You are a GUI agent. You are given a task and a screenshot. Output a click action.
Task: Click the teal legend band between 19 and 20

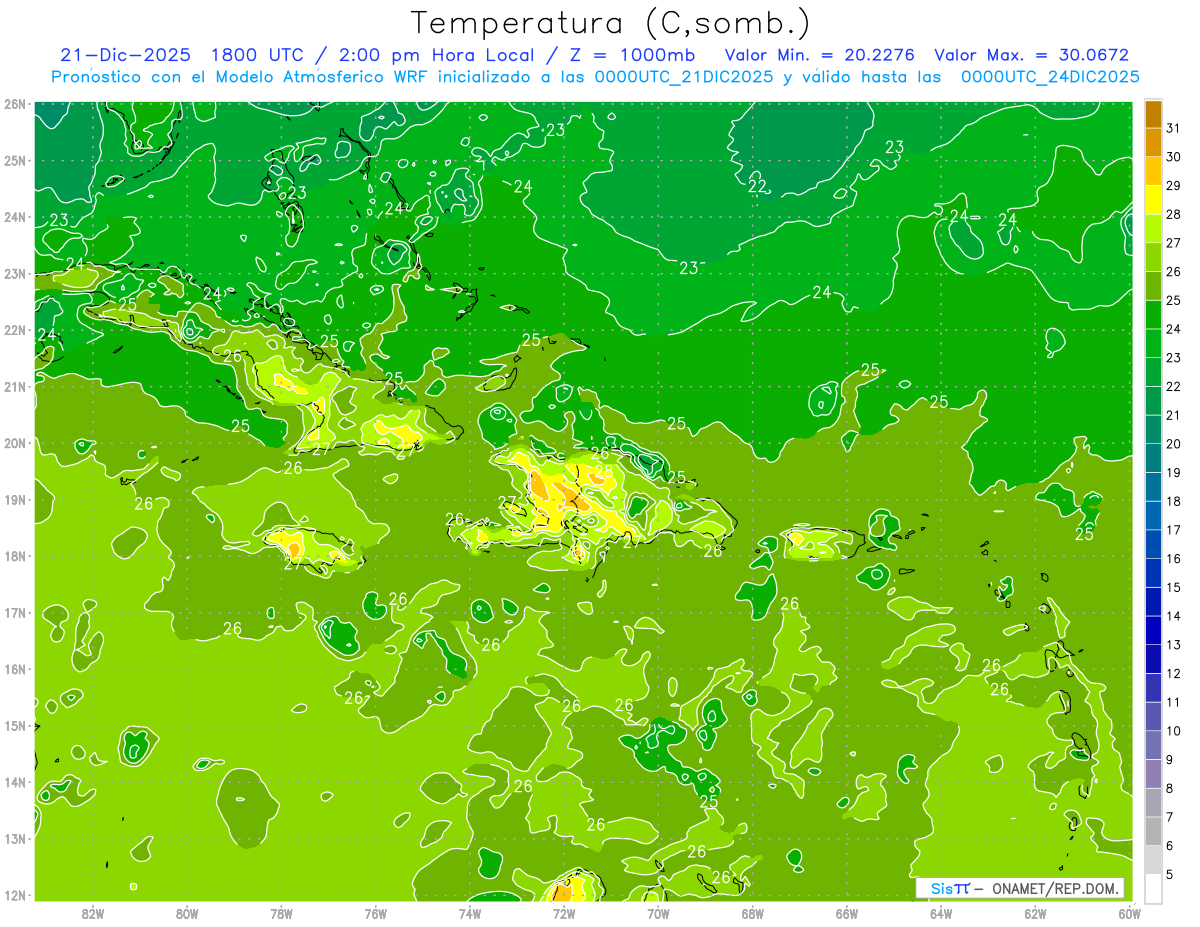(1153, 458)
